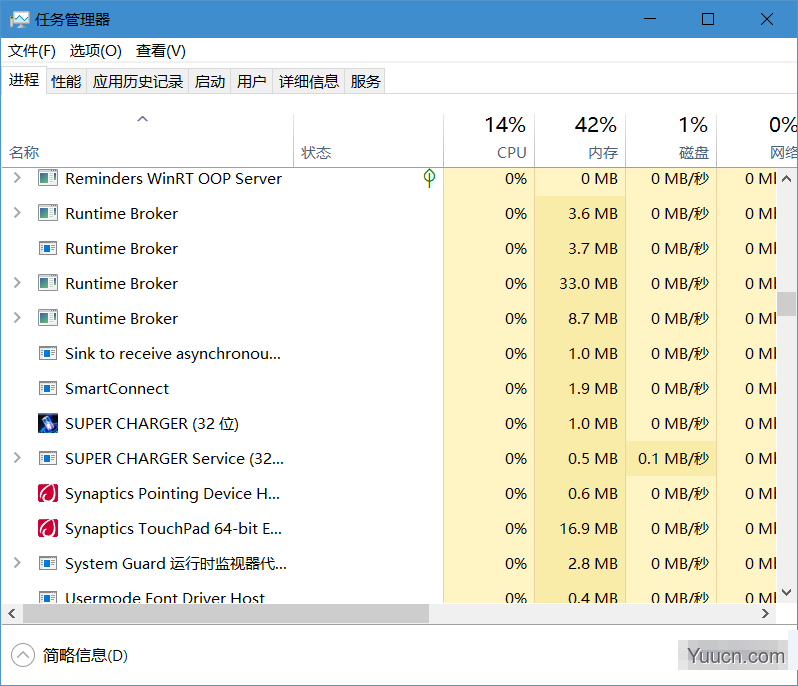Sort by the 内存 42% column header
798x686 pixels.
[x=580, y=140]
